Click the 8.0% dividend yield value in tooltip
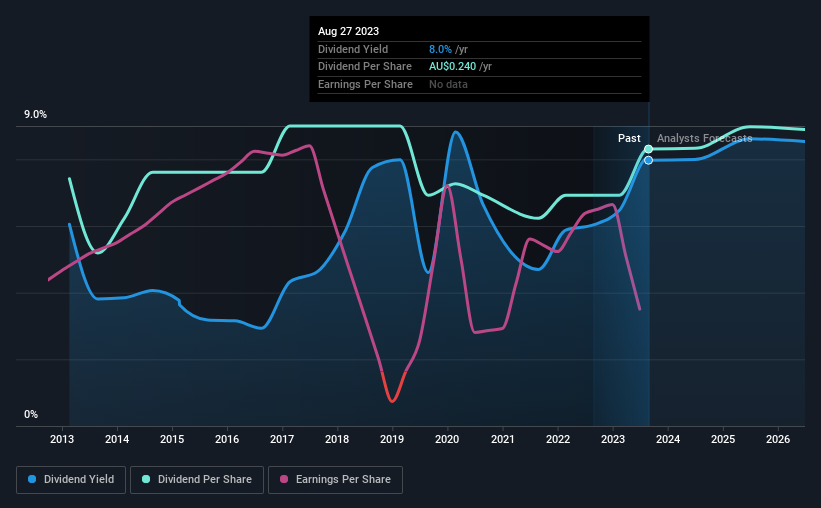821x508 pixels. click(440, 49)
